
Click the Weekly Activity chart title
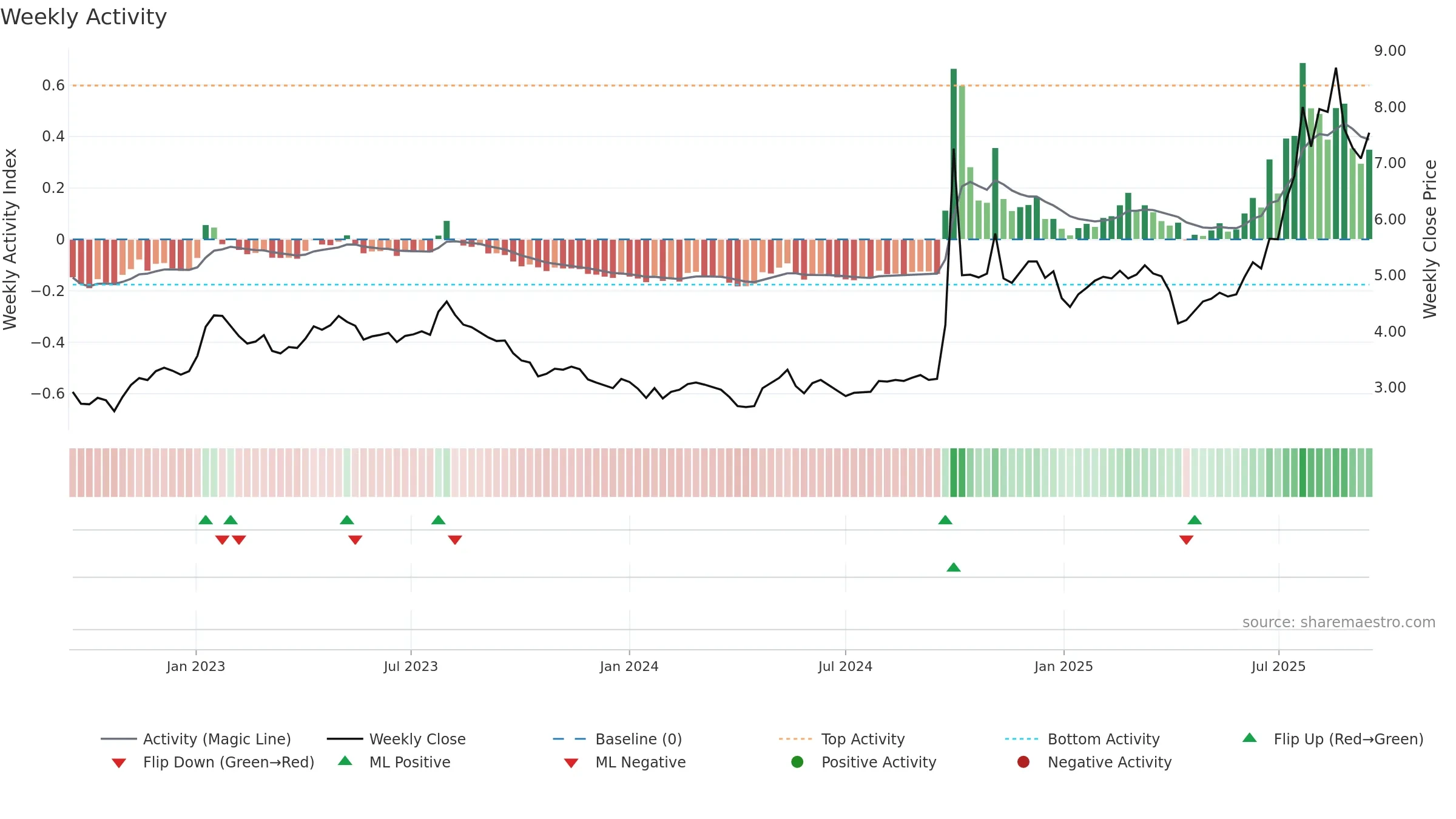pos(84,17)
